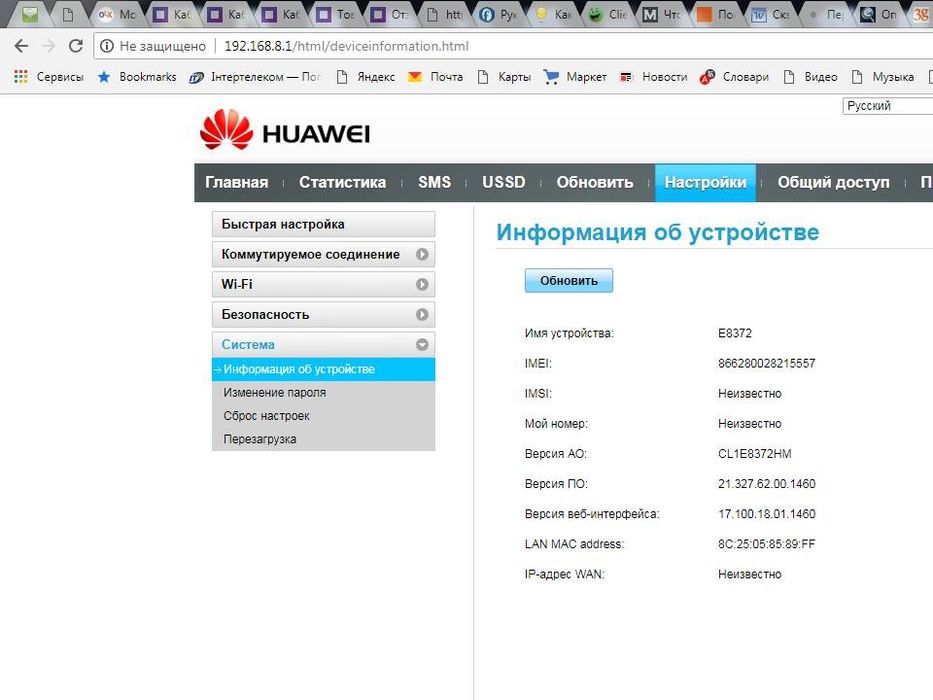Expand Коммутируемое соединение section arrow
The height and width of the screenshot is (700, 933).
coord(422,254)
